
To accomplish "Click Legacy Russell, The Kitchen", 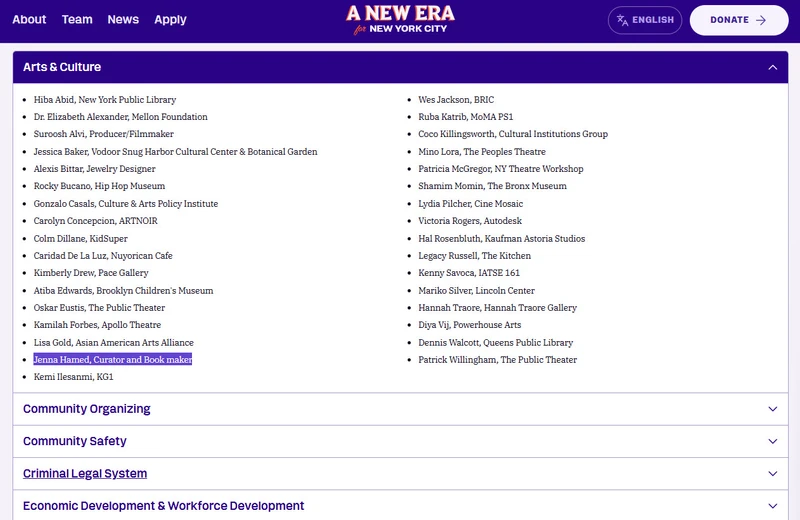I will (474, 255).
